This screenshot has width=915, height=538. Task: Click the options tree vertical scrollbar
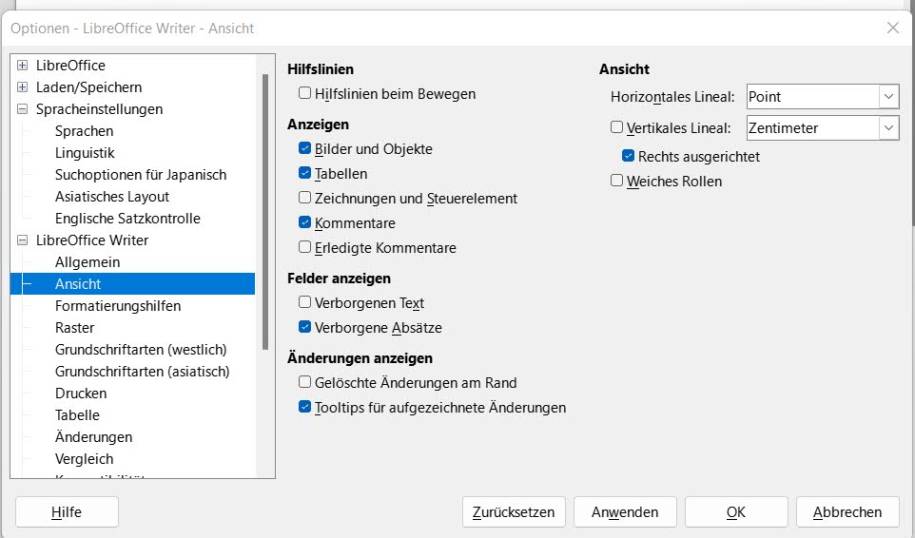(x=266, y=212)
